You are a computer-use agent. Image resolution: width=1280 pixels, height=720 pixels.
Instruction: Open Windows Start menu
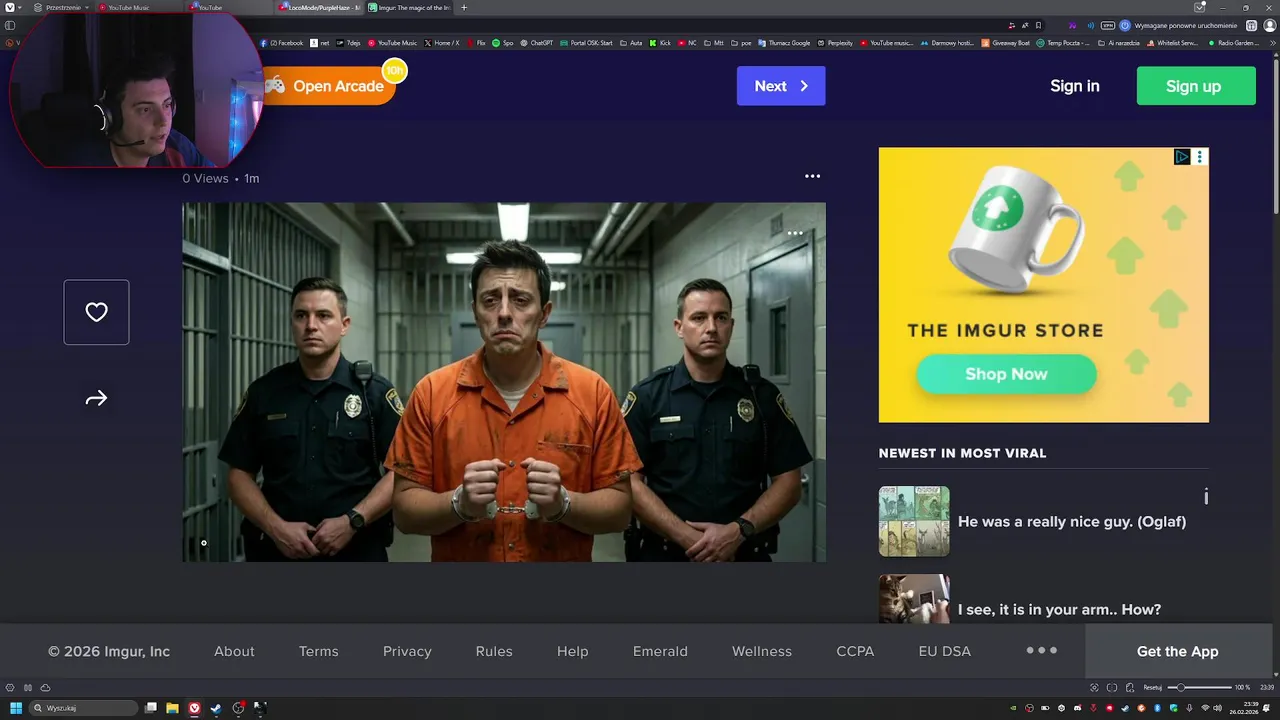15,708
